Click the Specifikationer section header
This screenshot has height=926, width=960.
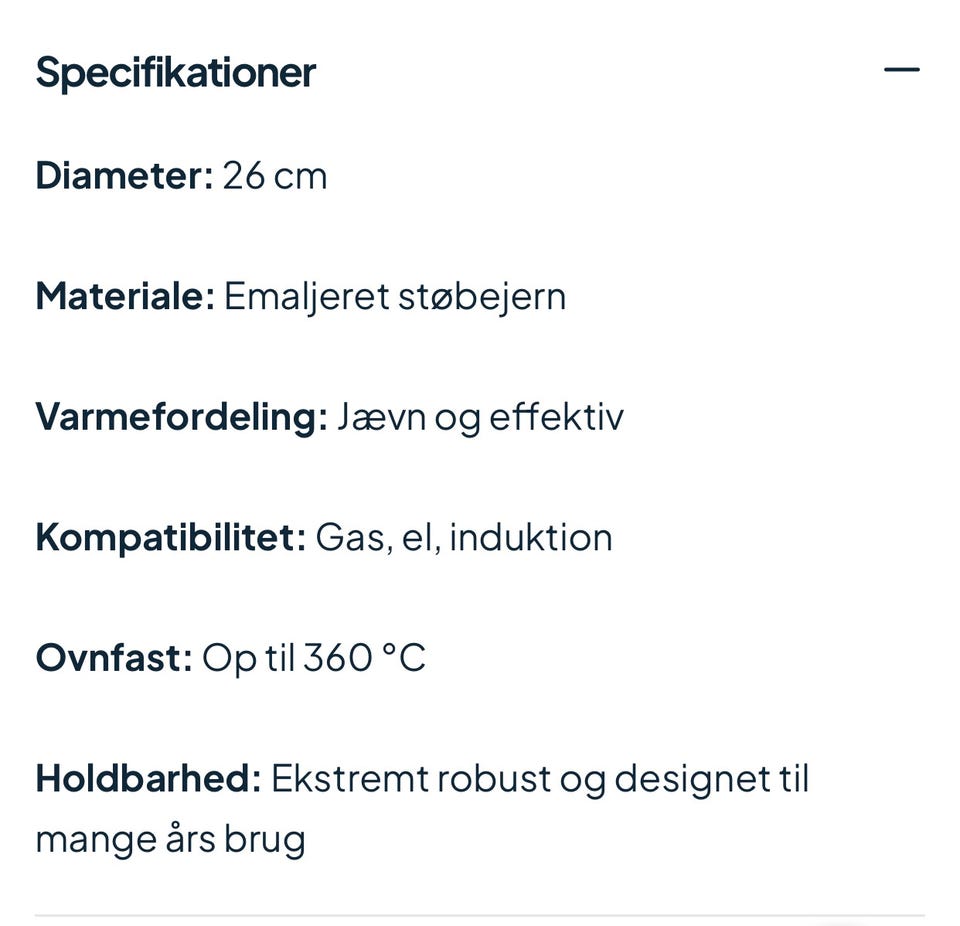point(175,71)
